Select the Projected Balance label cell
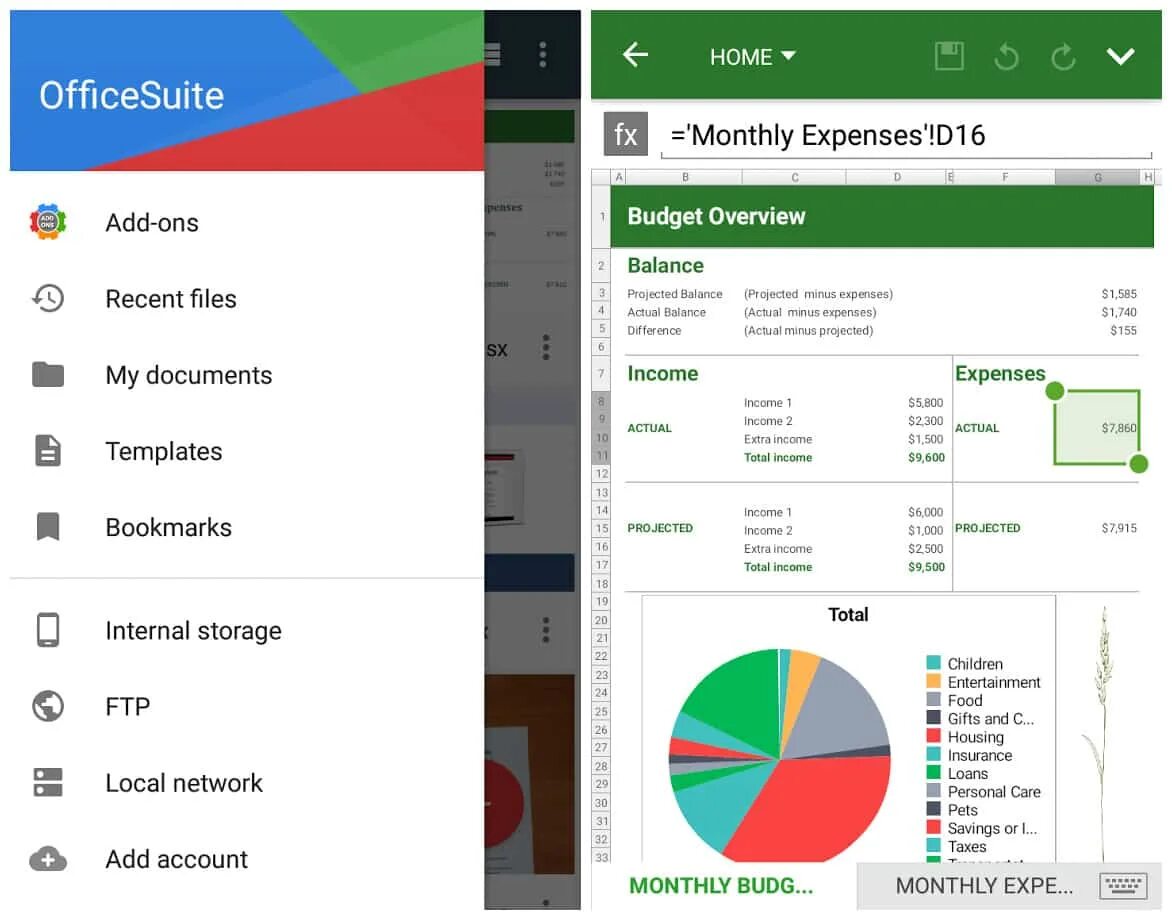The width and height of the screenshot is (1172, 920). pos(675,294)
